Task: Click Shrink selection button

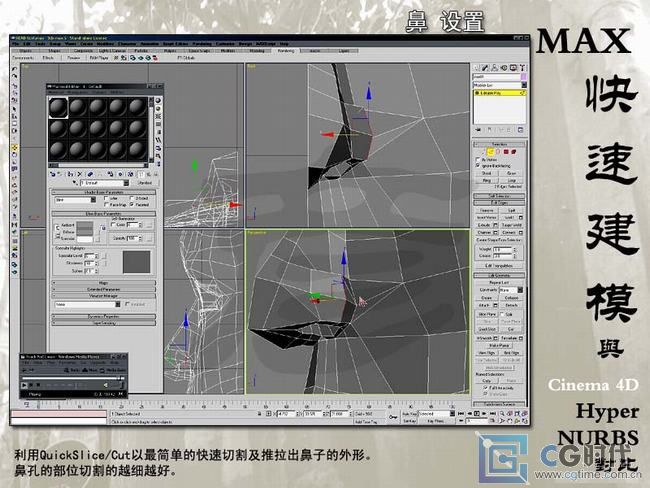Action: 487,173
